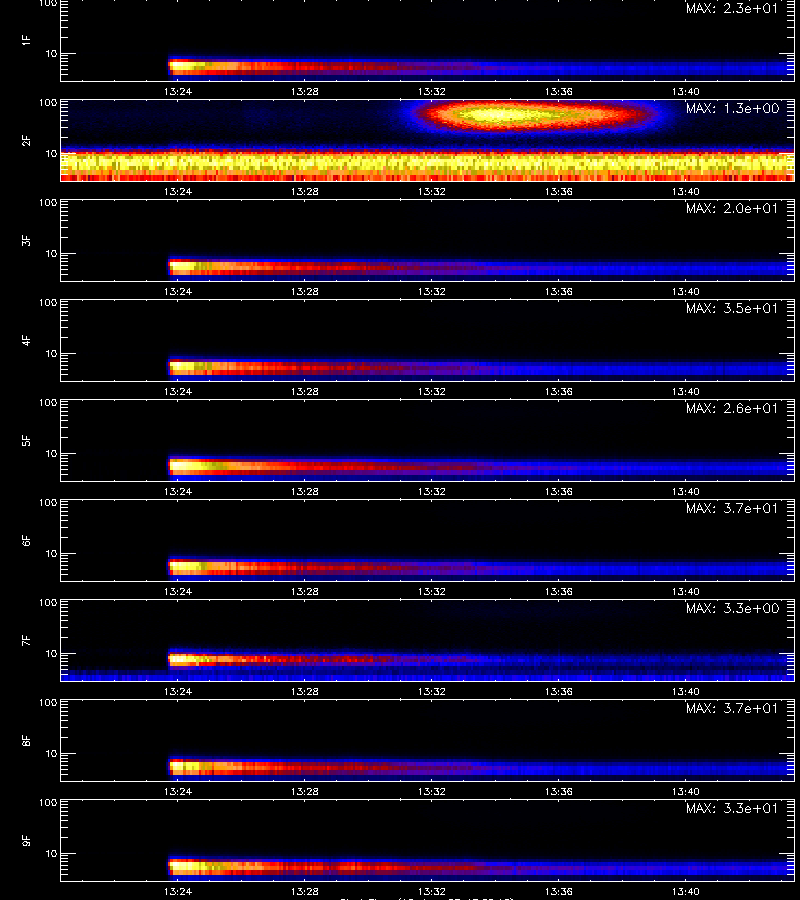This screenshot has width=800, height=900.
Task: Click the 13:36 tick label under the 2F panel
Action: [x=558, y=191]
